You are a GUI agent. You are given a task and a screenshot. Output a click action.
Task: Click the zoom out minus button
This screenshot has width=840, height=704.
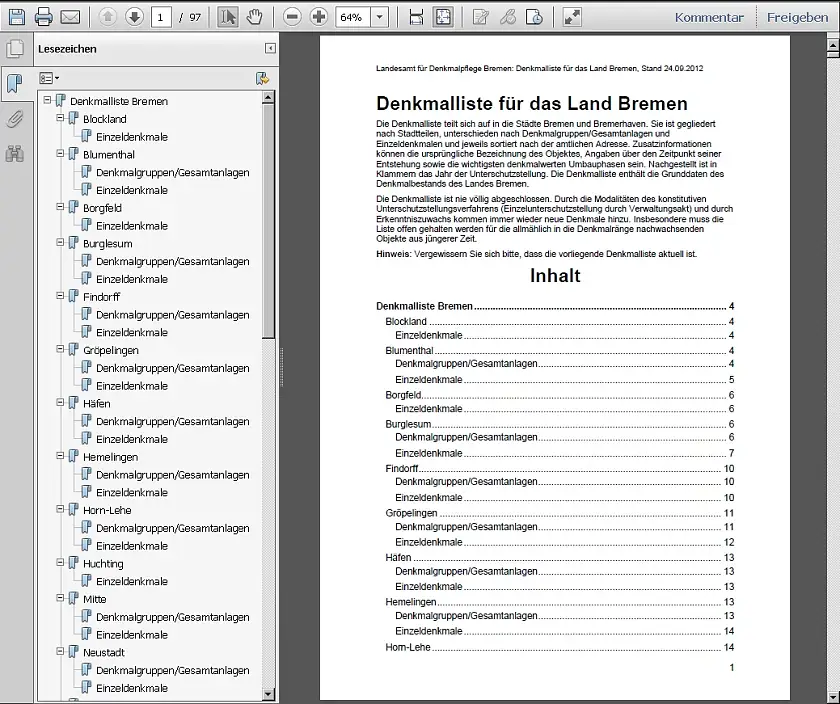click(x=291, y=17)
